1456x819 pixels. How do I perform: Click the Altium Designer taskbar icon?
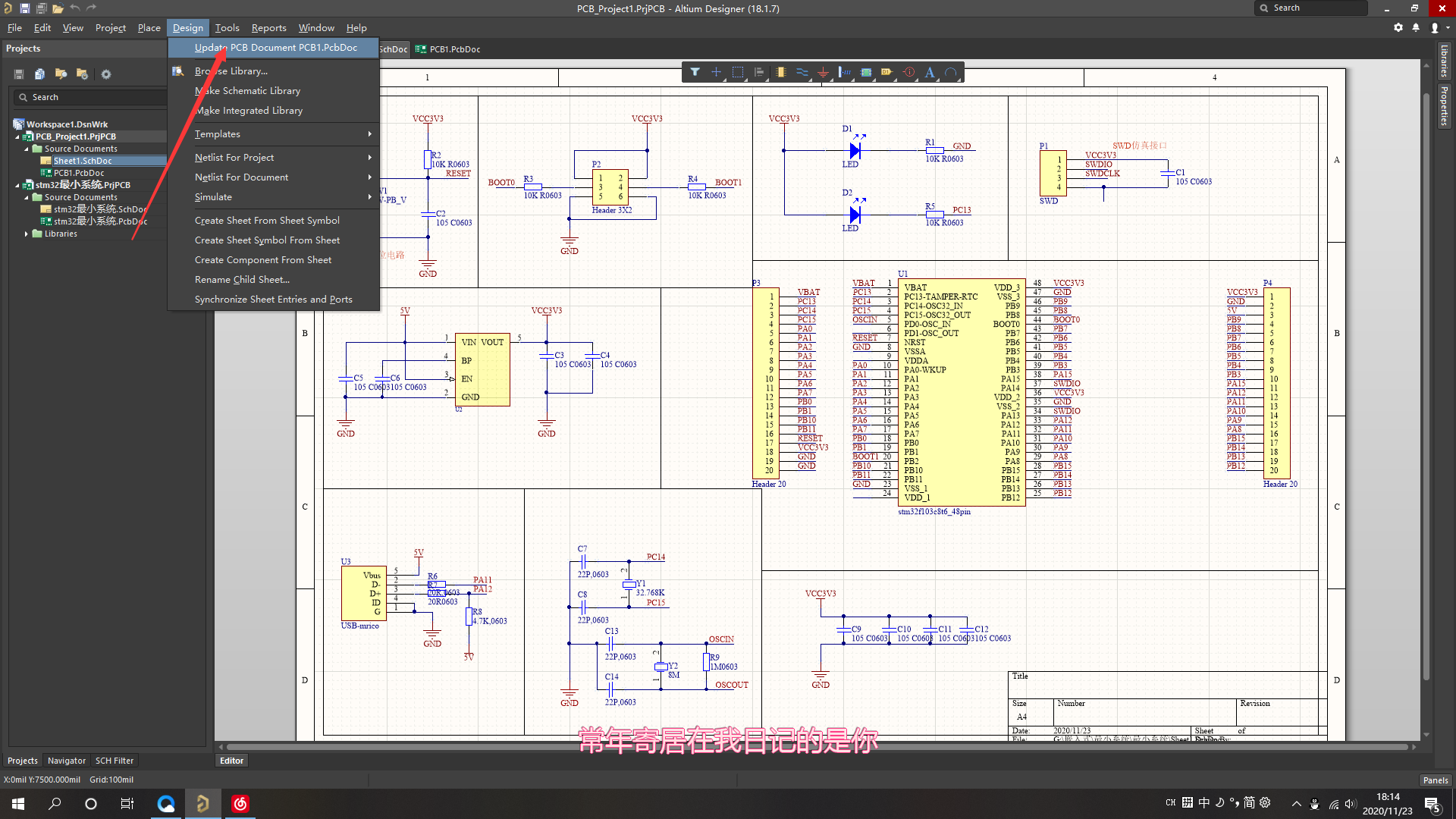(202, 804)
